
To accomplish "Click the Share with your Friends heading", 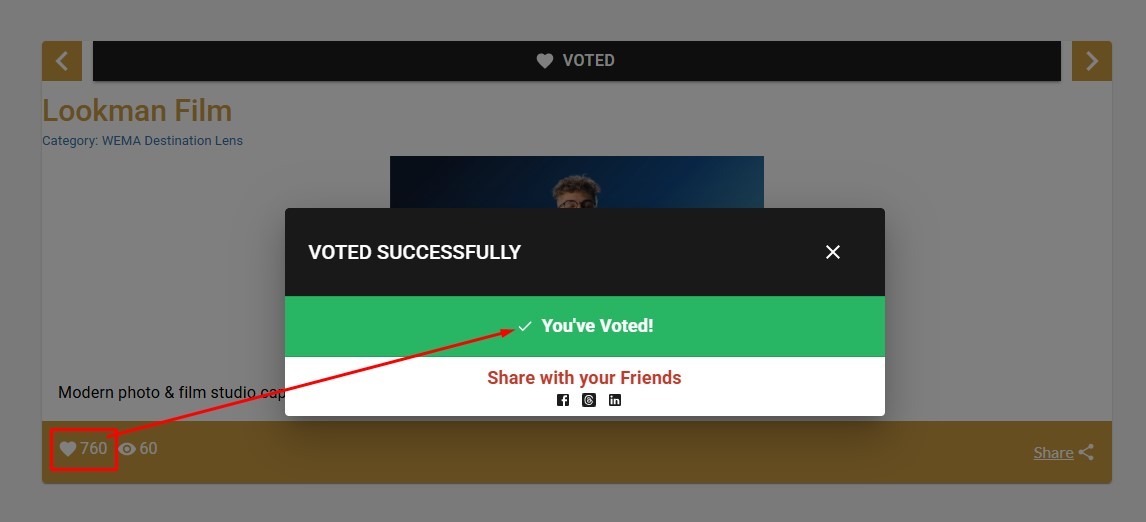I will [x=584, y=378].
